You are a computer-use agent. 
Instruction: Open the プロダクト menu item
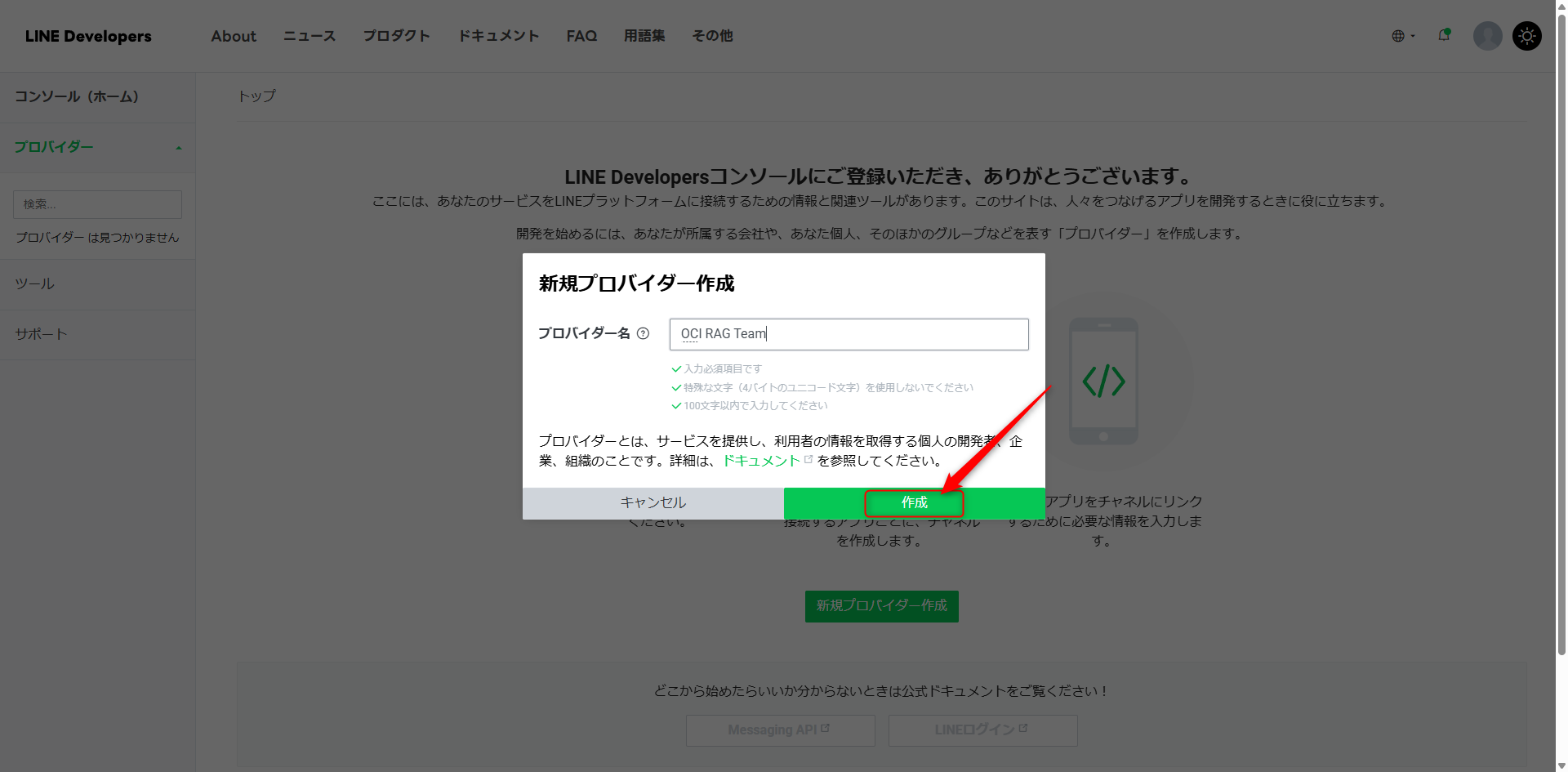[x=396, y=36]
